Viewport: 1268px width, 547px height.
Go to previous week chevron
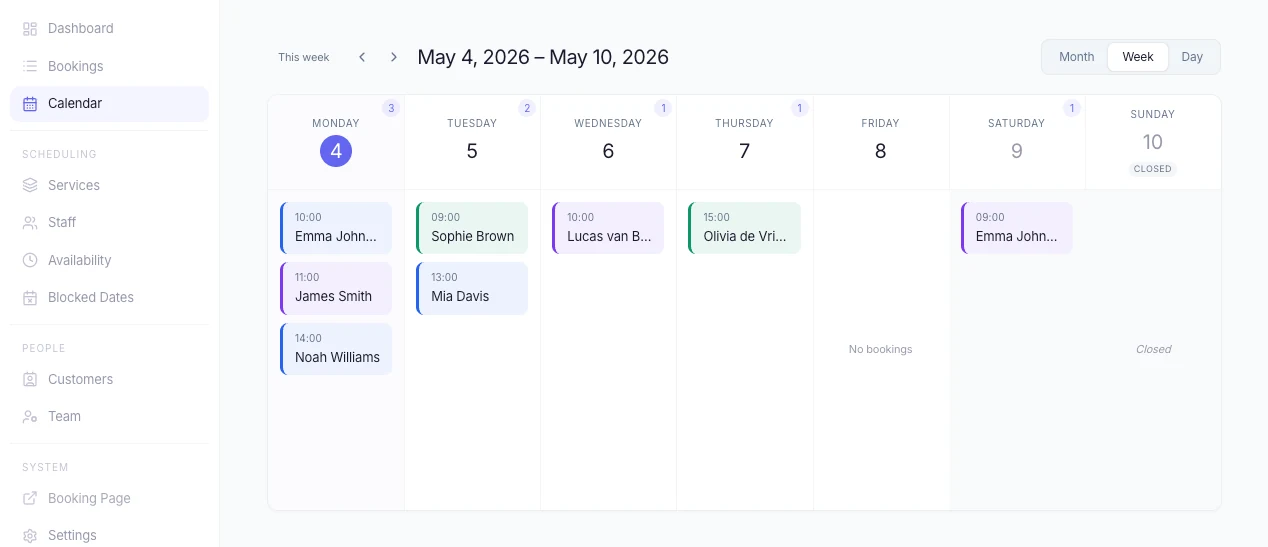click(362, 57)
